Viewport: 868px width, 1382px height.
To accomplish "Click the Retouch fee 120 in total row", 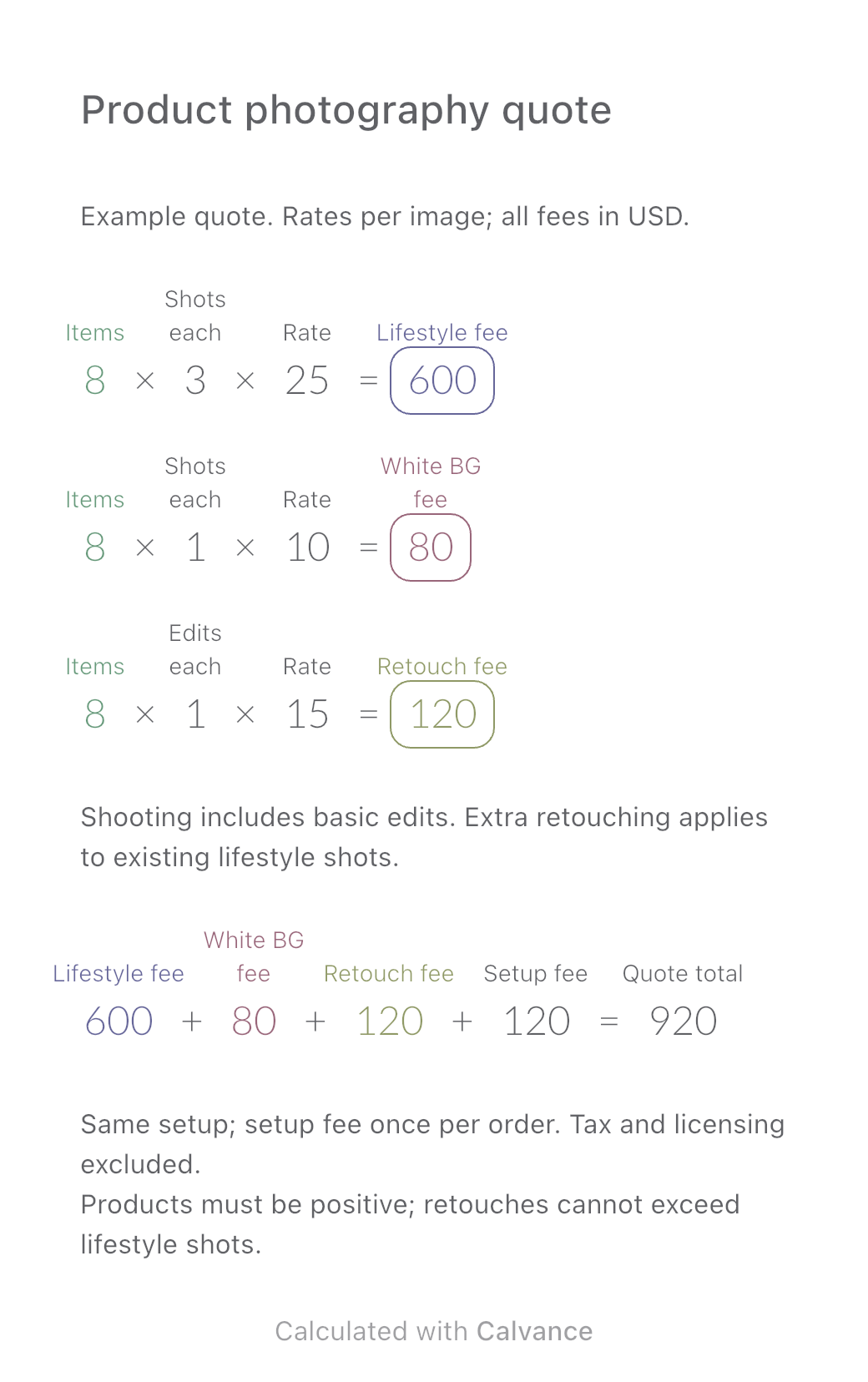I will (x=390, y=1021).
